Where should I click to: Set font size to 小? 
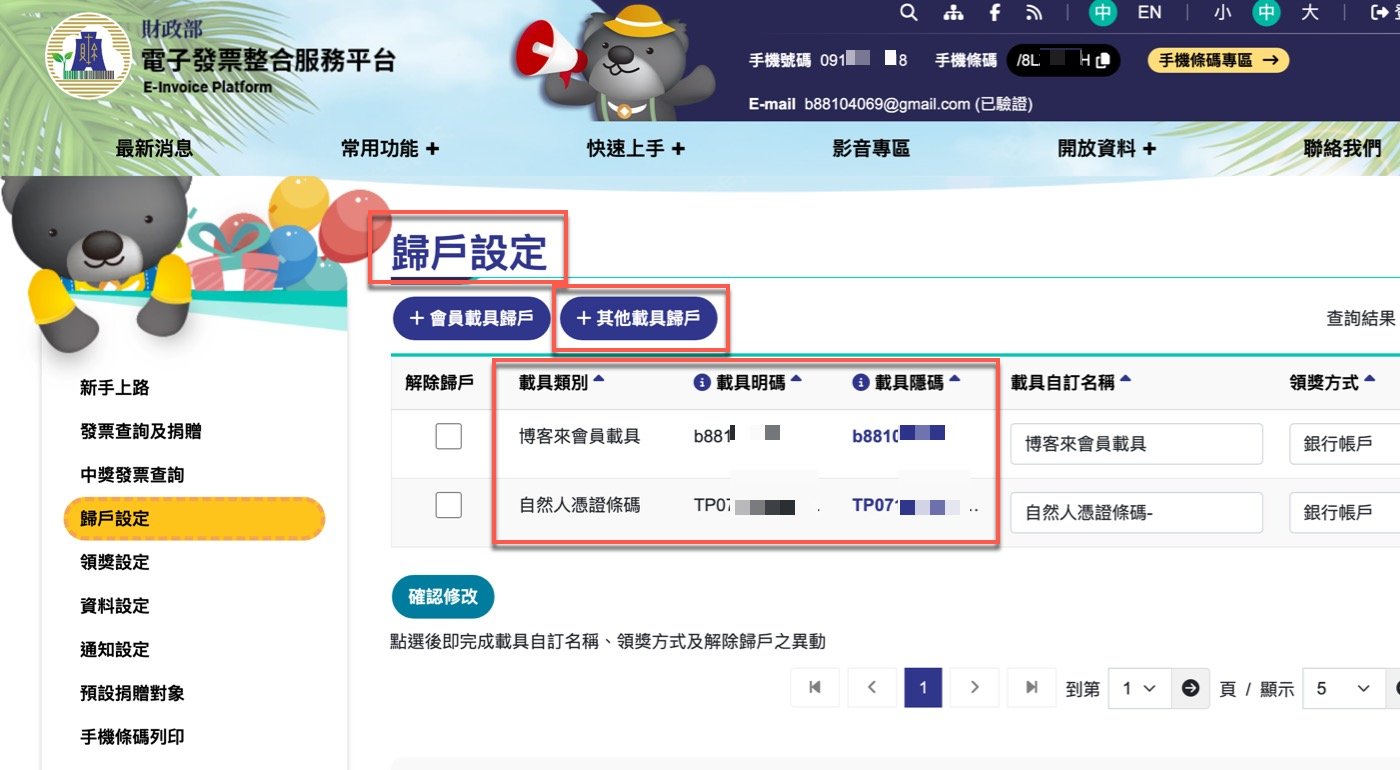click(1223, 13)
